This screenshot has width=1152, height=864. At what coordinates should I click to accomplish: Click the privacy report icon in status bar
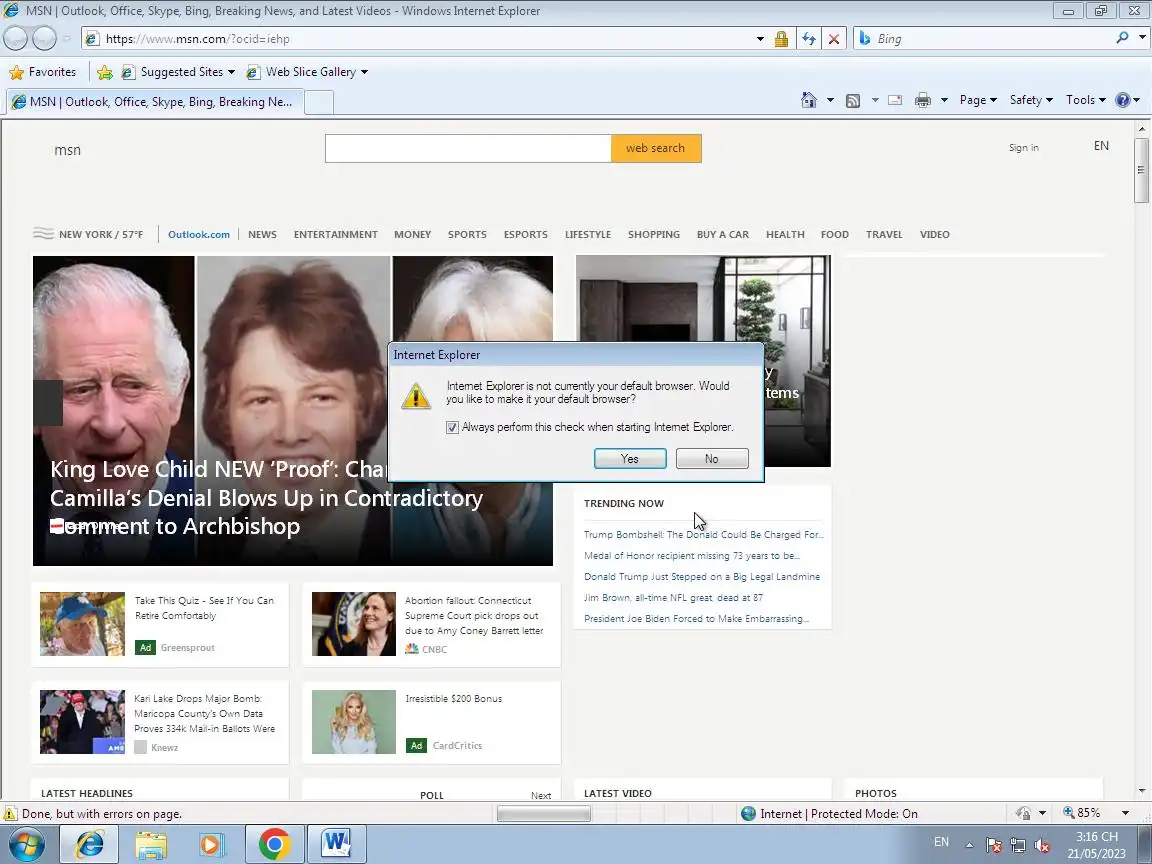point(1023,813)
